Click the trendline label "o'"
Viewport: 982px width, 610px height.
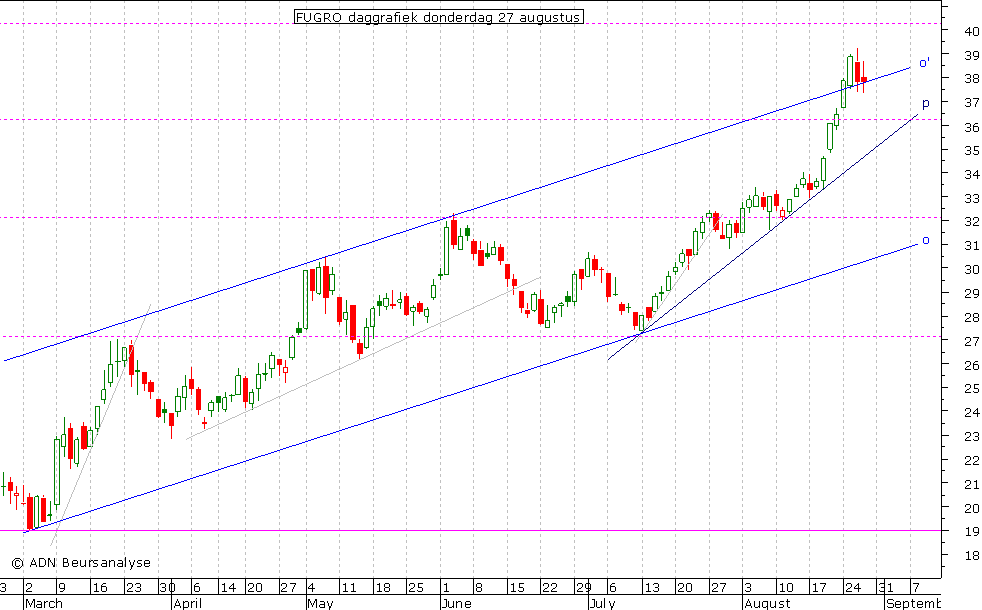coord(924,63)
